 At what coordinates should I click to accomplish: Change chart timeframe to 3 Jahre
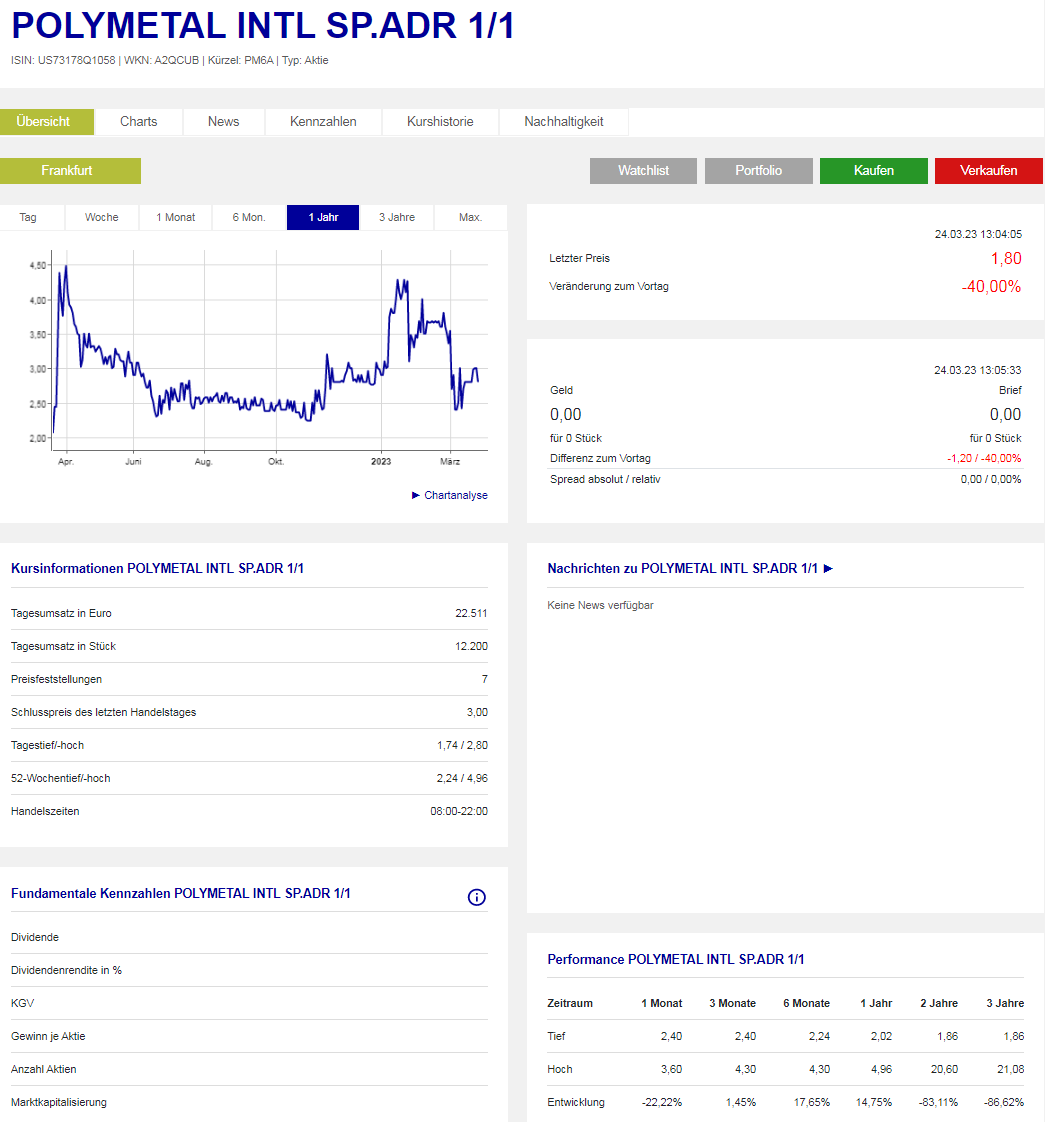pyautogui.click(x=397, y=217)
